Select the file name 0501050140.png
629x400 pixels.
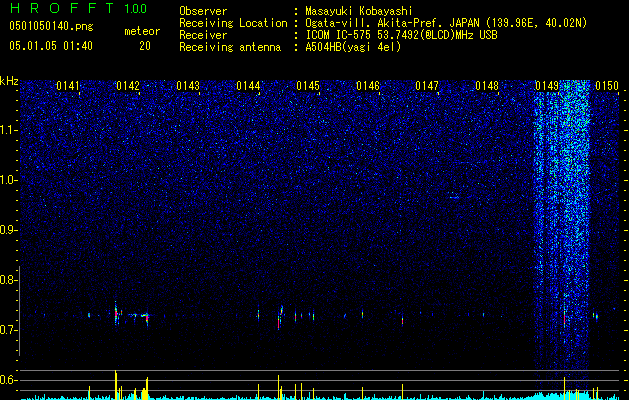(51, 26)
